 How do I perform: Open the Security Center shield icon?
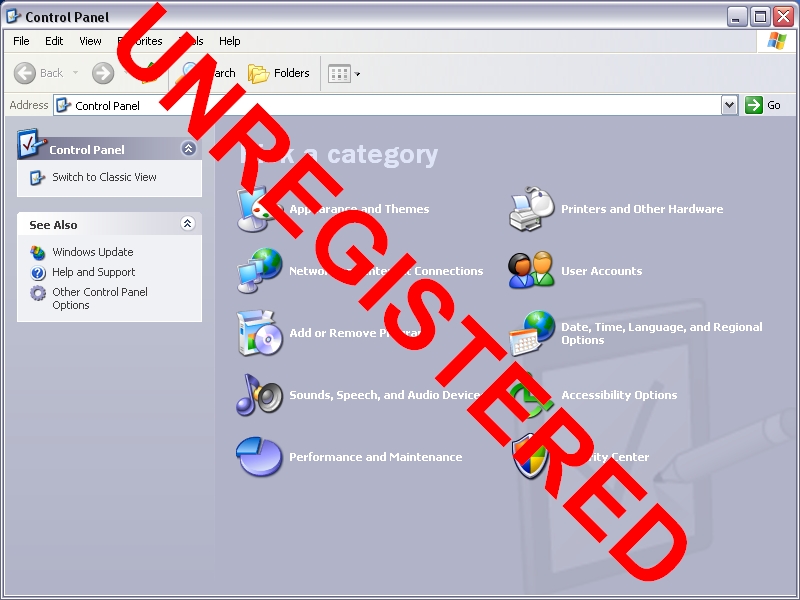pyautogui.click(x=531, y=456)
